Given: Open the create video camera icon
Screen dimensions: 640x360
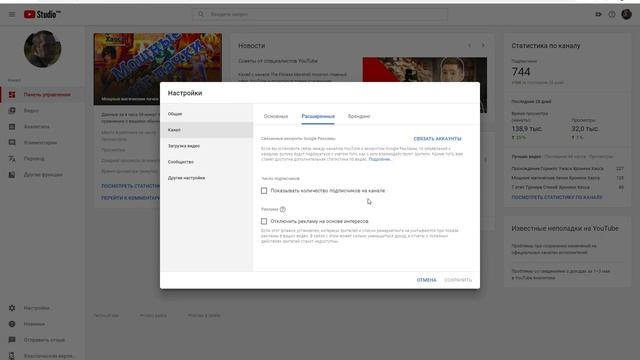Looking at the screenshot, I should coord(598,14).
